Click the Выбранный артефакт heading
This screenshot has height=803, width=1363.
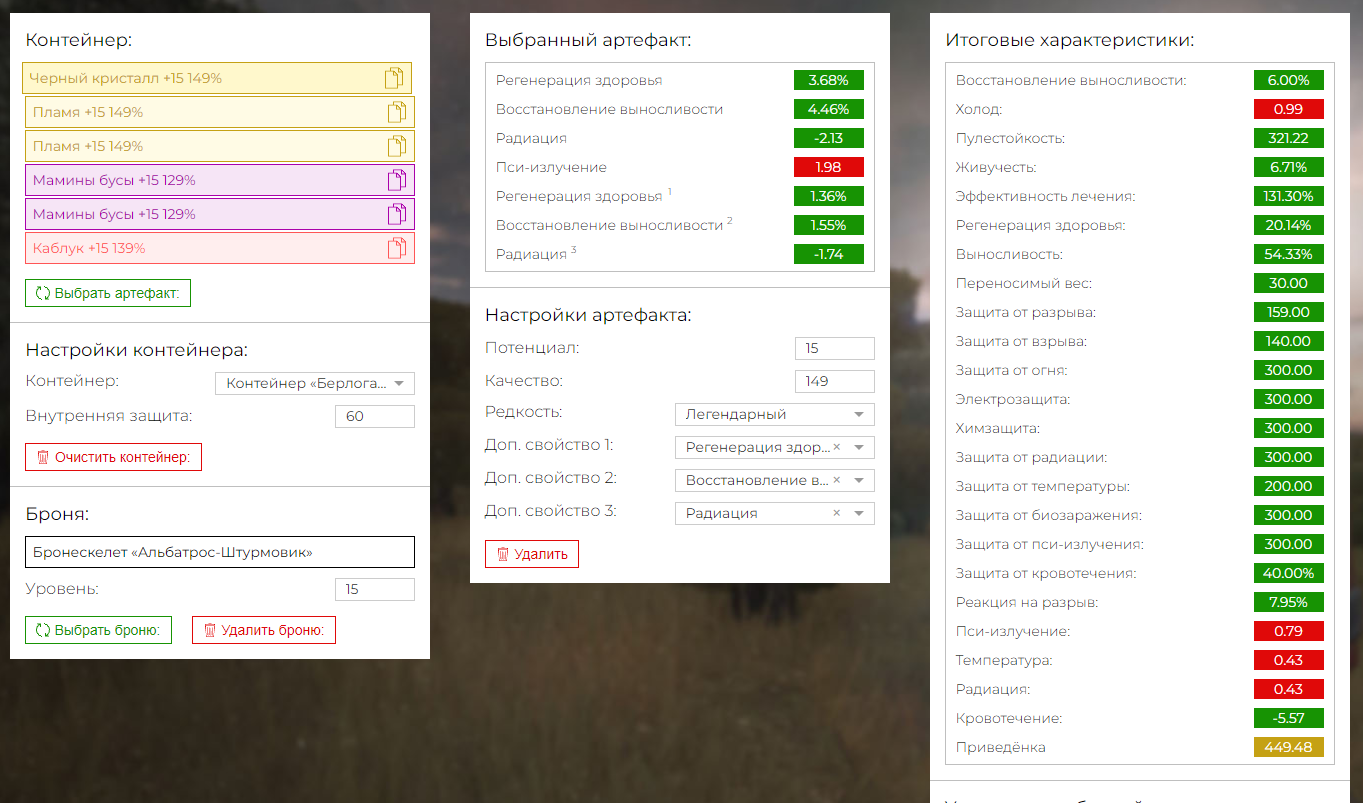coord(588,41)
